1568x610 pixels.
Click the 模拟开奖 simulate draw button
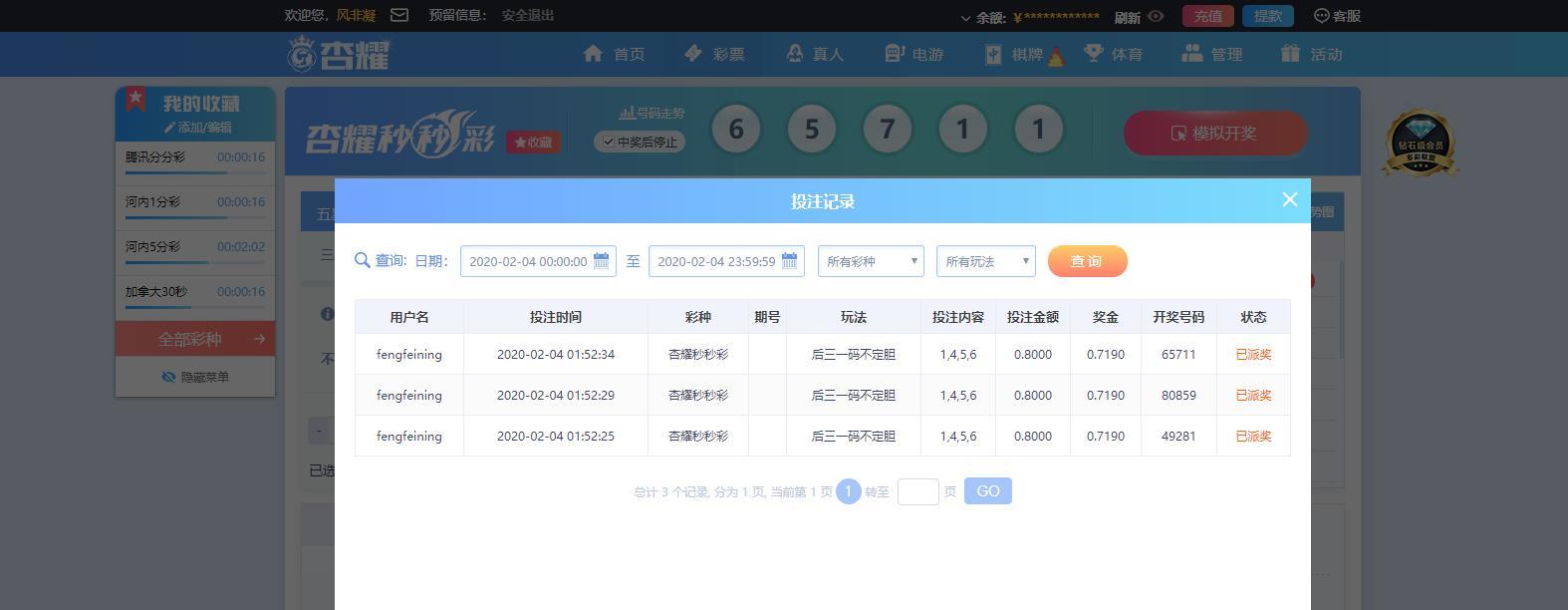[1215, 134]
